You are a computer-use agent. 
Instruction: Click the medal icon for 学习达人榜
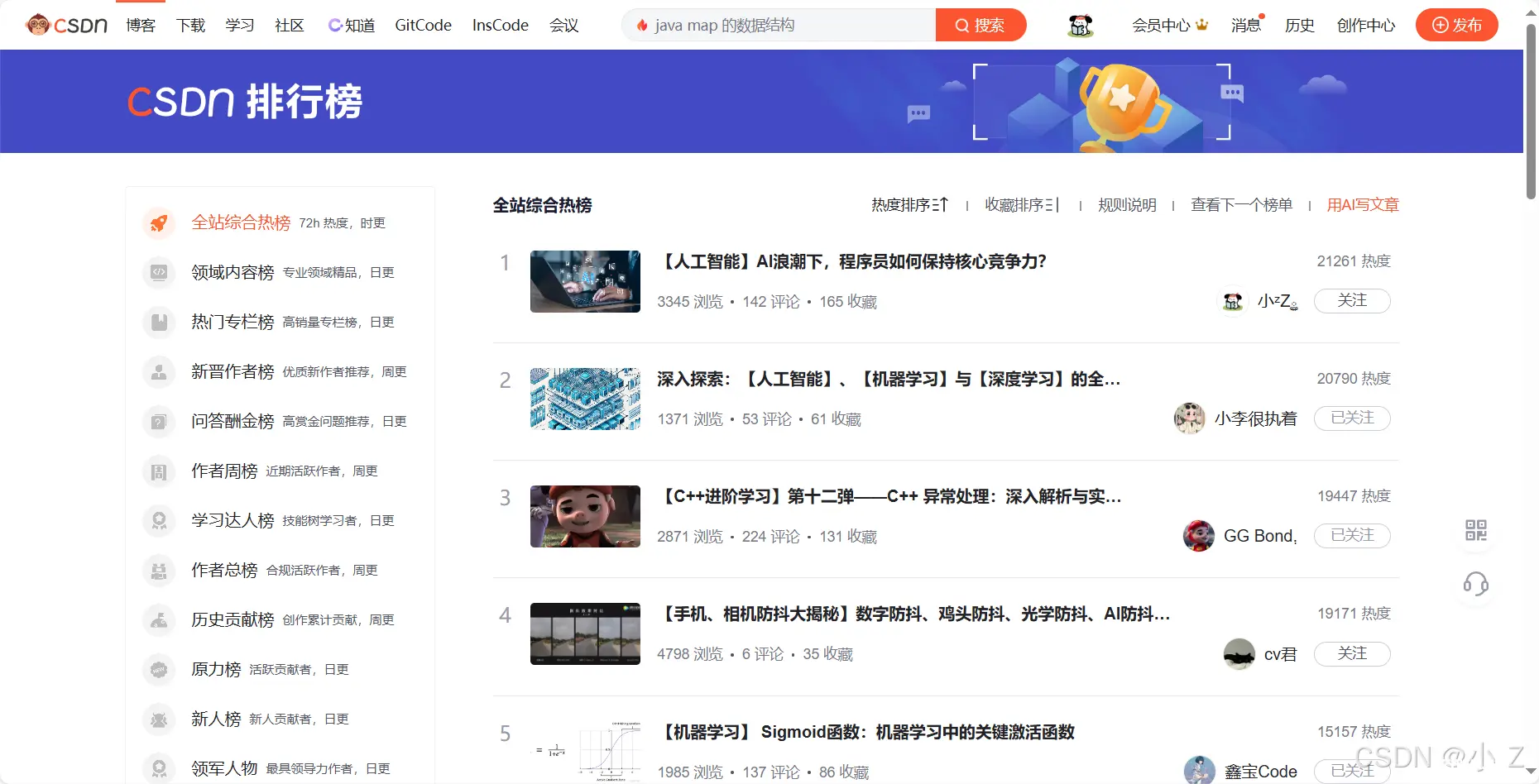pos(159,520)
